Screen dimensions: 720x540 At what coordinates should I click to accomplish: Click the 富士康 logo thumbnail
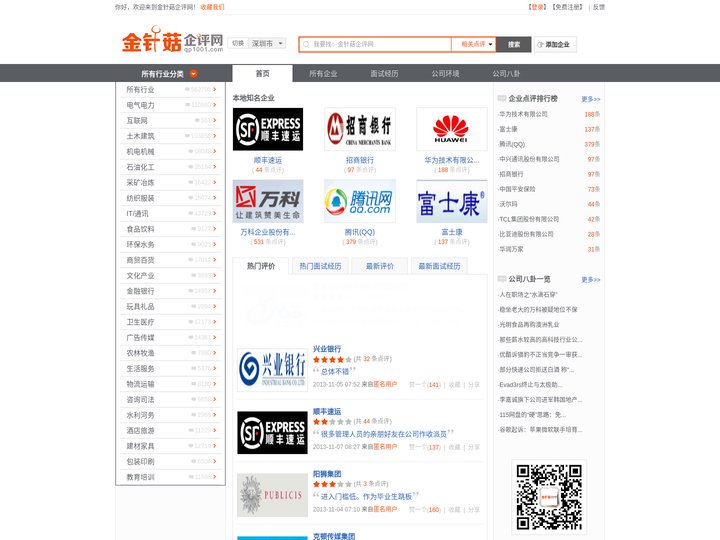coord(451,201)
